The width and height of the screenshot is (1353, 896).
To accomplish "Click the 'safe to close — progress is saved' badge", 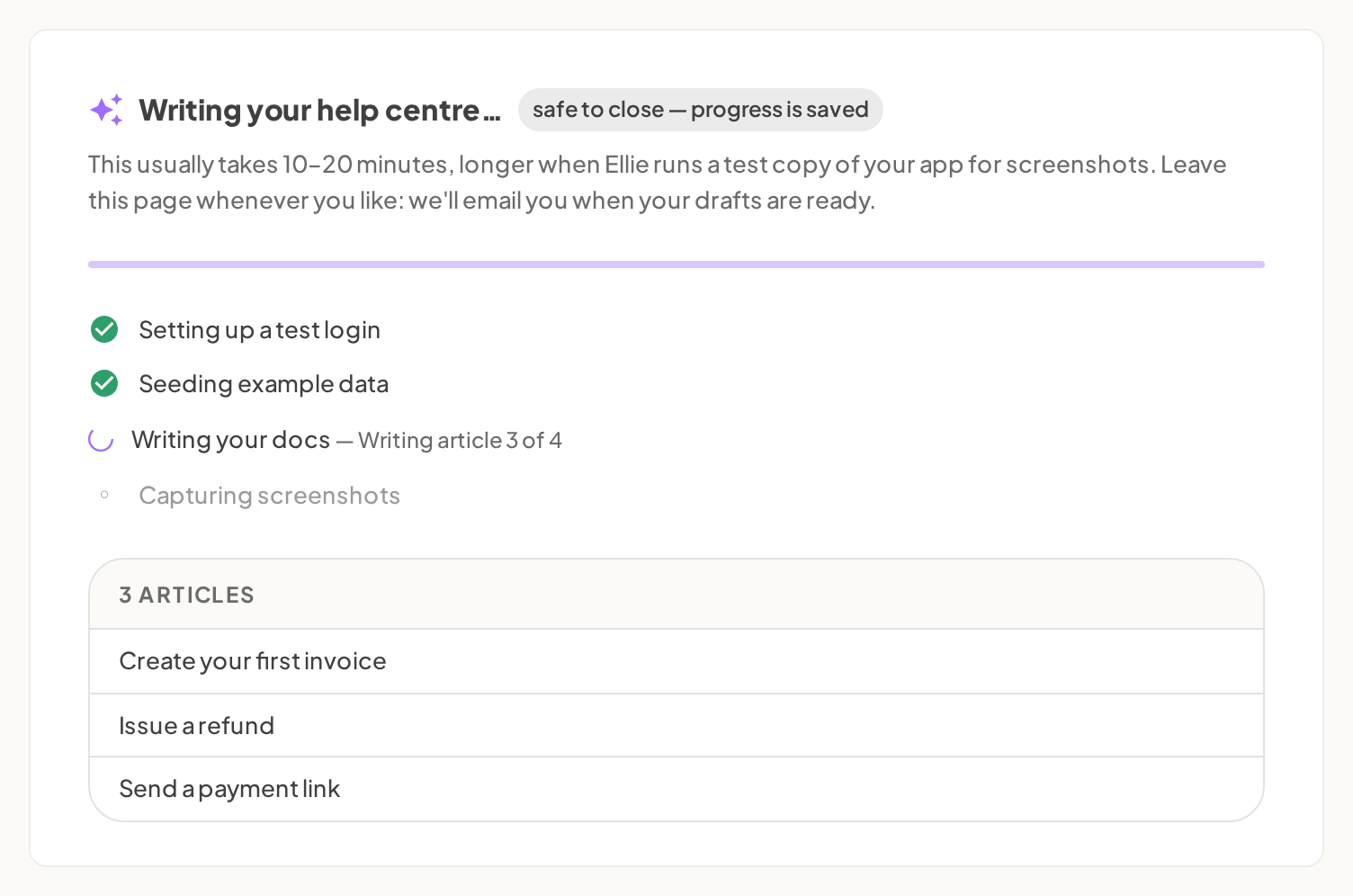I will pyautogui.click(x=700, y=110).
